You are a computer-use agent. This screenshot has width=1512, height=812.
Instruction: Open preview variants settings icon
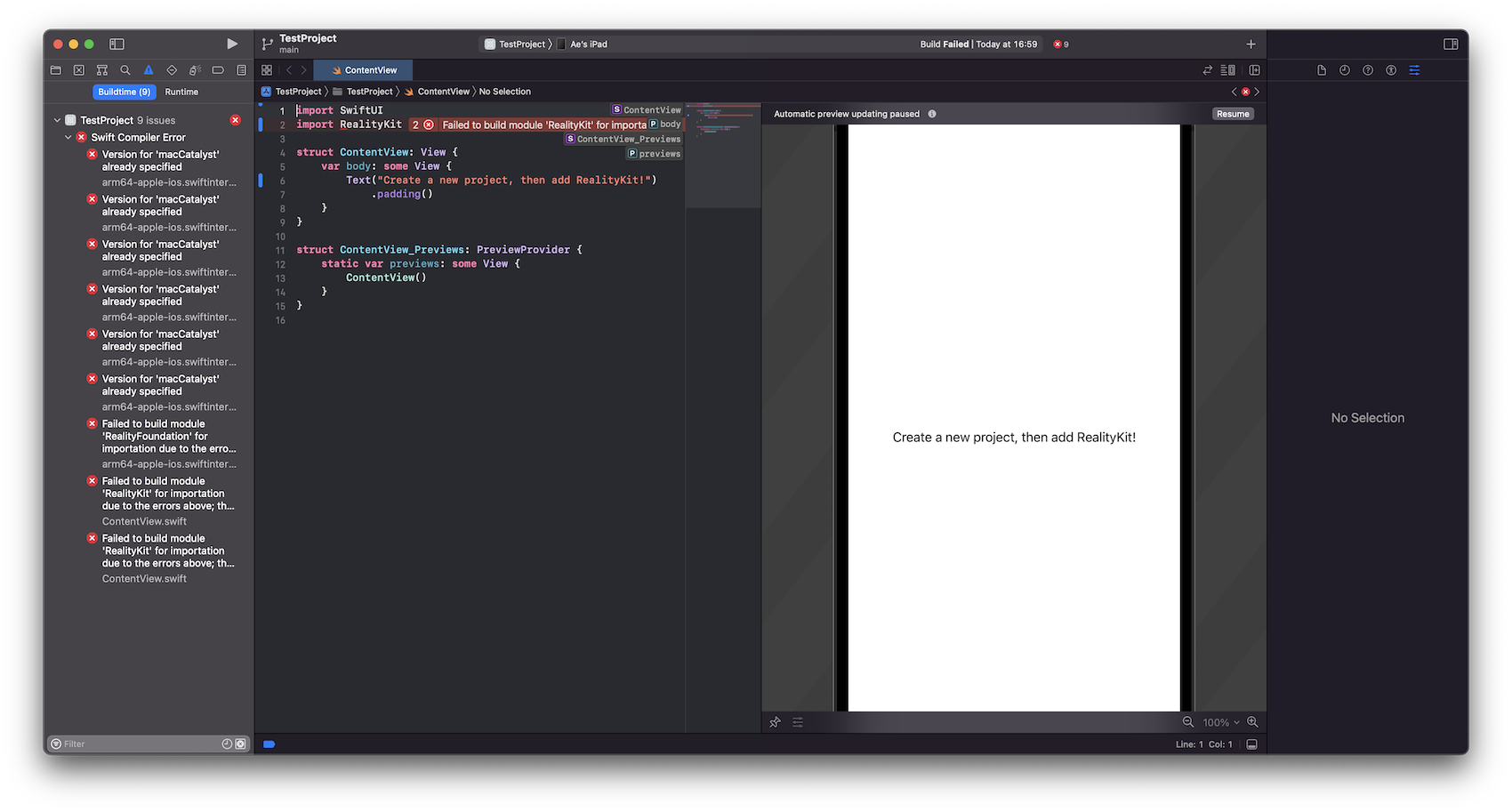point(798,722)
